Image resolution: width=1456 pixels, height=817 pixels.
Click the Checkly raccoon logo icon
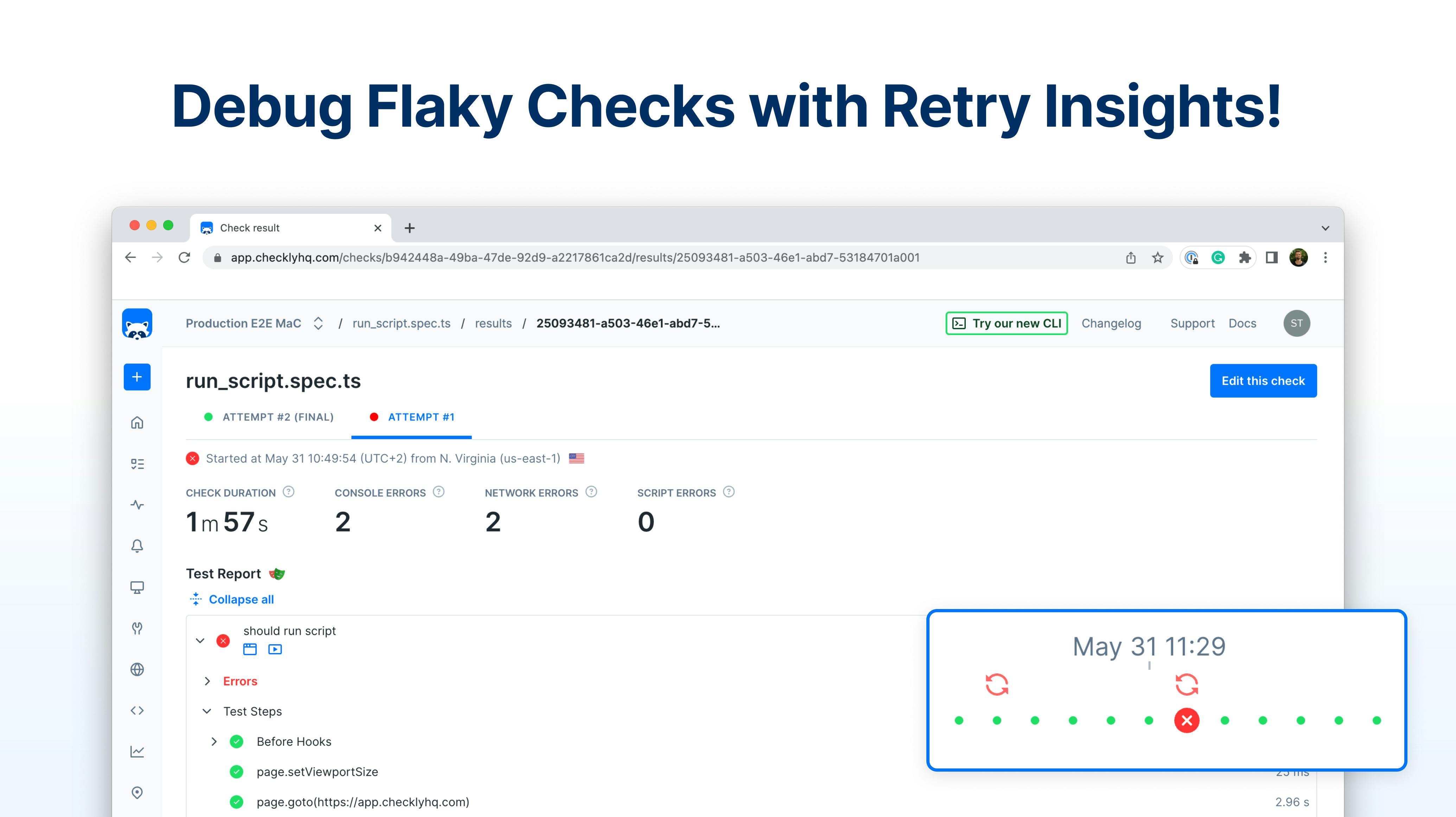pyautogui.click(x=137, y=324)
